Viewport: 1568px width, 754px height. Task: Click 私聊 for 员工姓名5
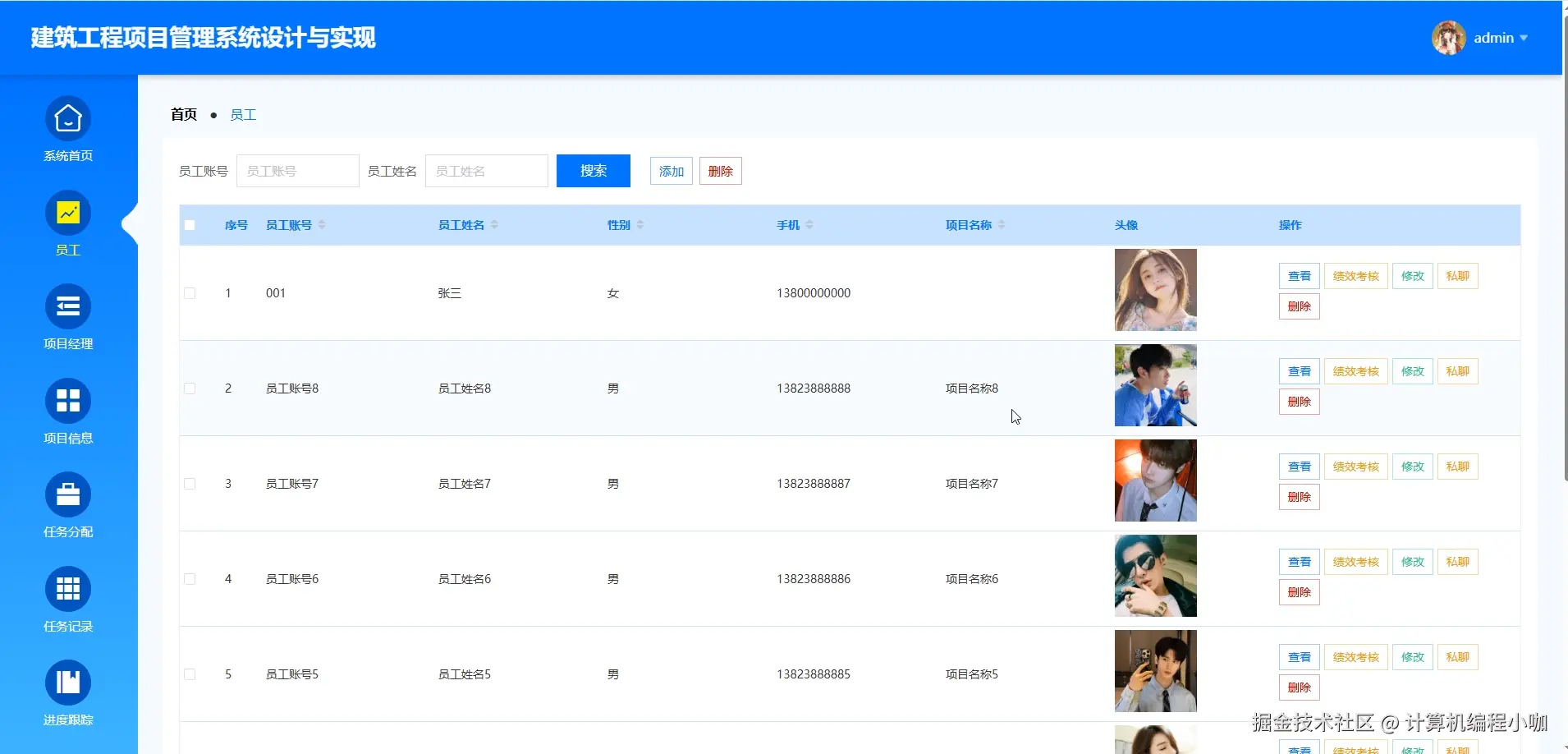[x=1458, y=657]
